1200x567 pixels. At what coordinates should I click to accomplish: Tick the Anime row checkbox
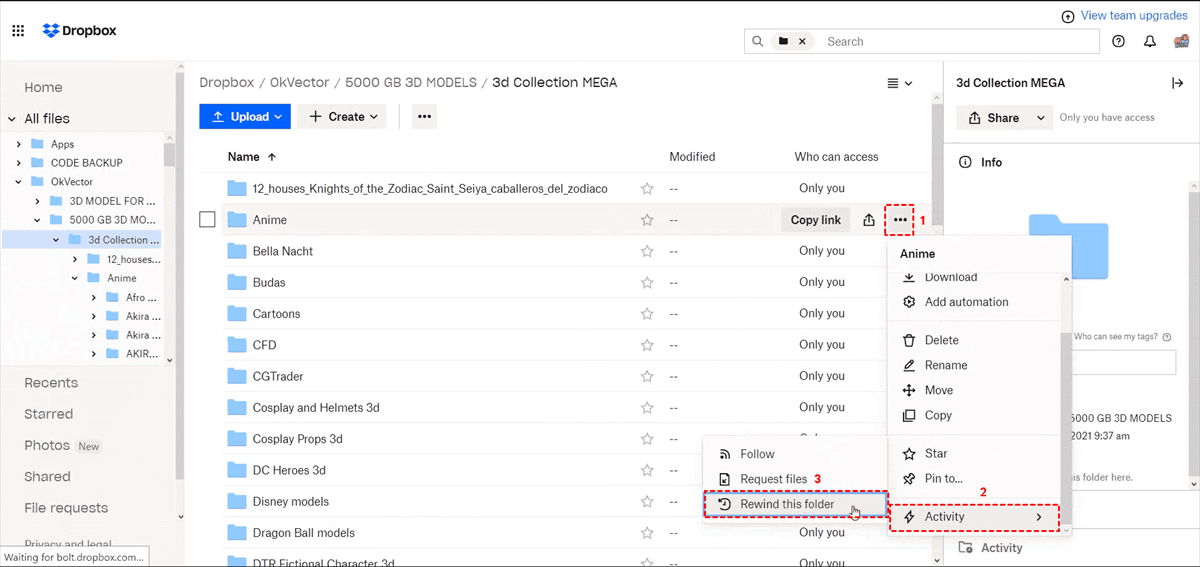click(x=207, y=220)
